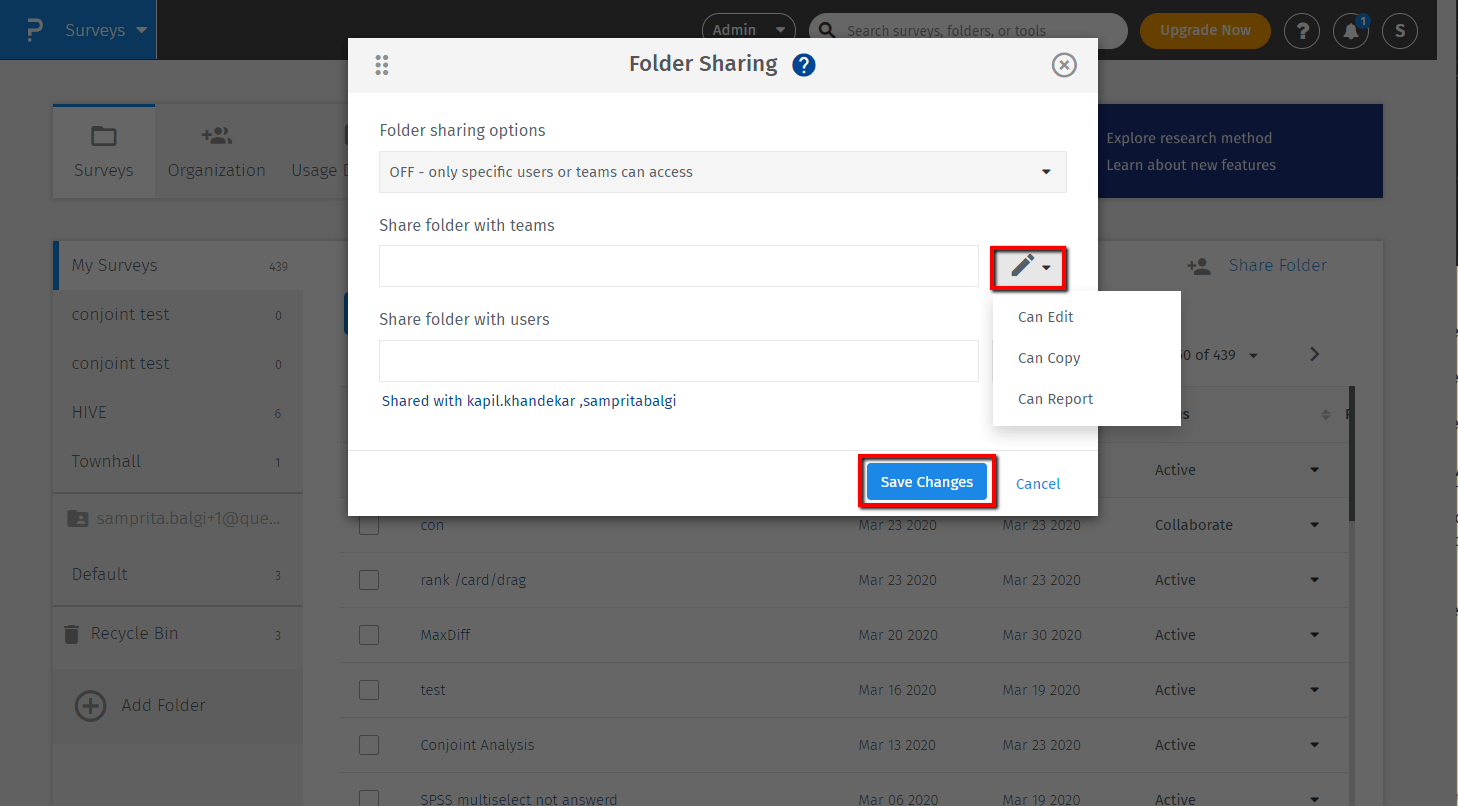The image size is (1458, 806).
Task: Click the Share Folder person icon
Action: pyautogui.click(x=1198, y=266)
